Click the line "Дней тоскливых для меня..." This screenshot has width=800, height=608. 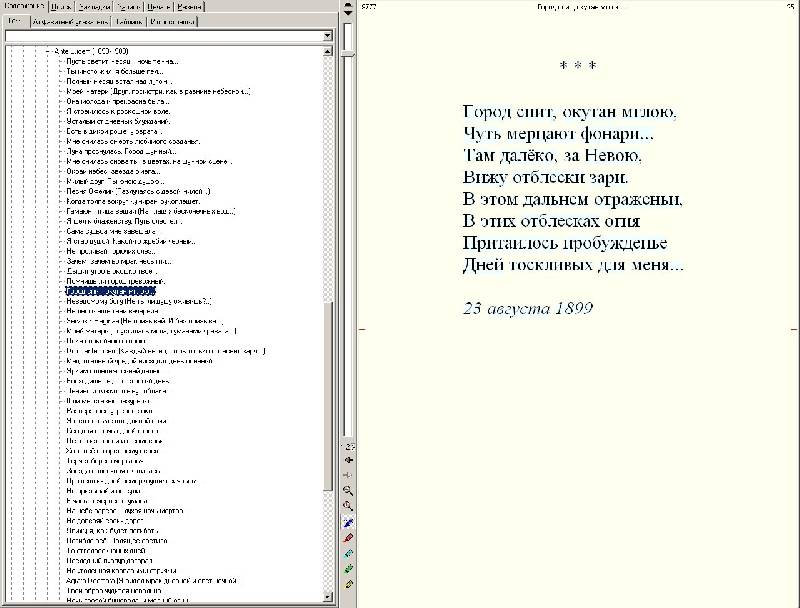[573, 265]
